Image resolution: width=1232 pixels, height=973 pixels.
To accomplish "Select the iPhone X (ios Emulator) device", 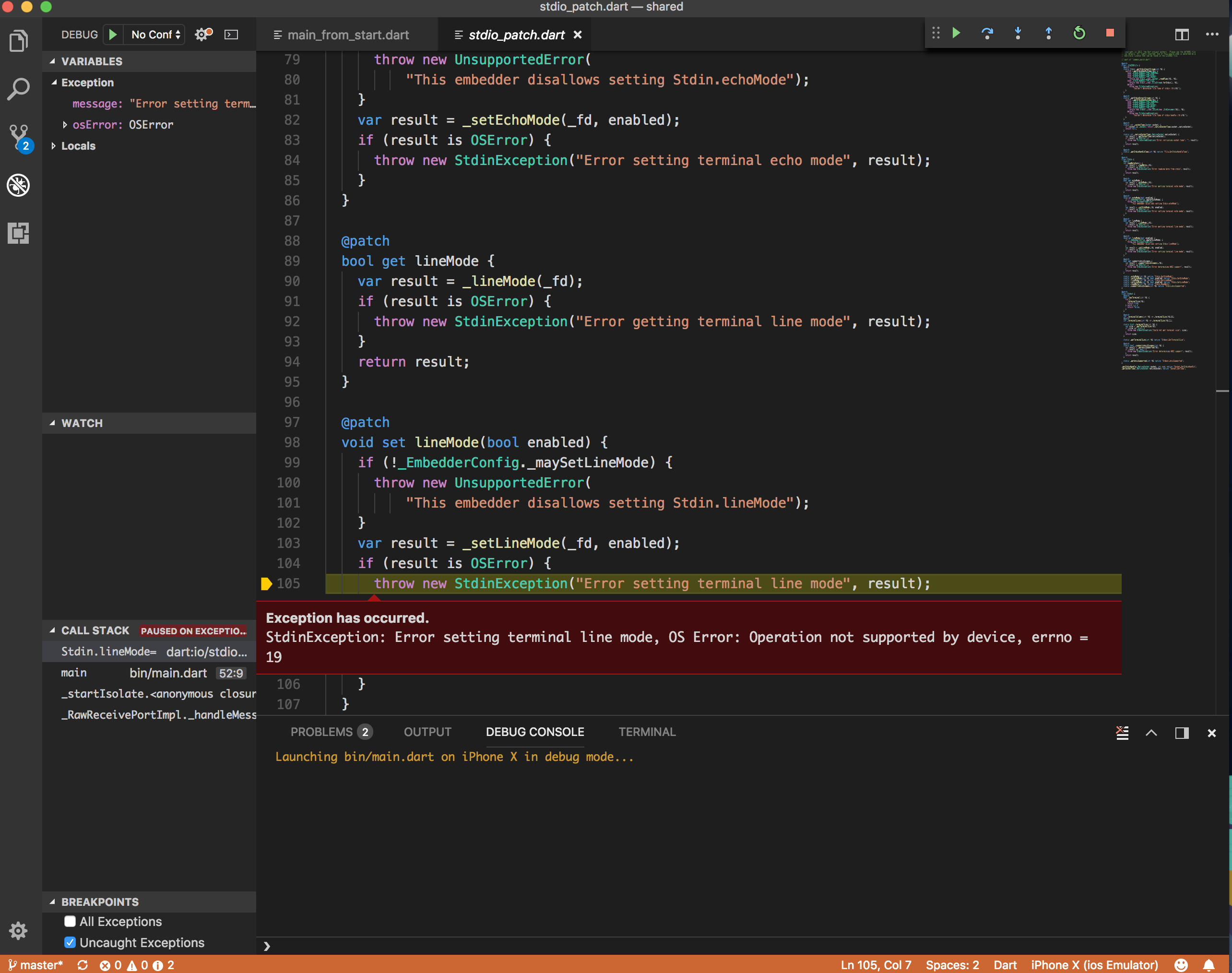I will [1094, 964].
